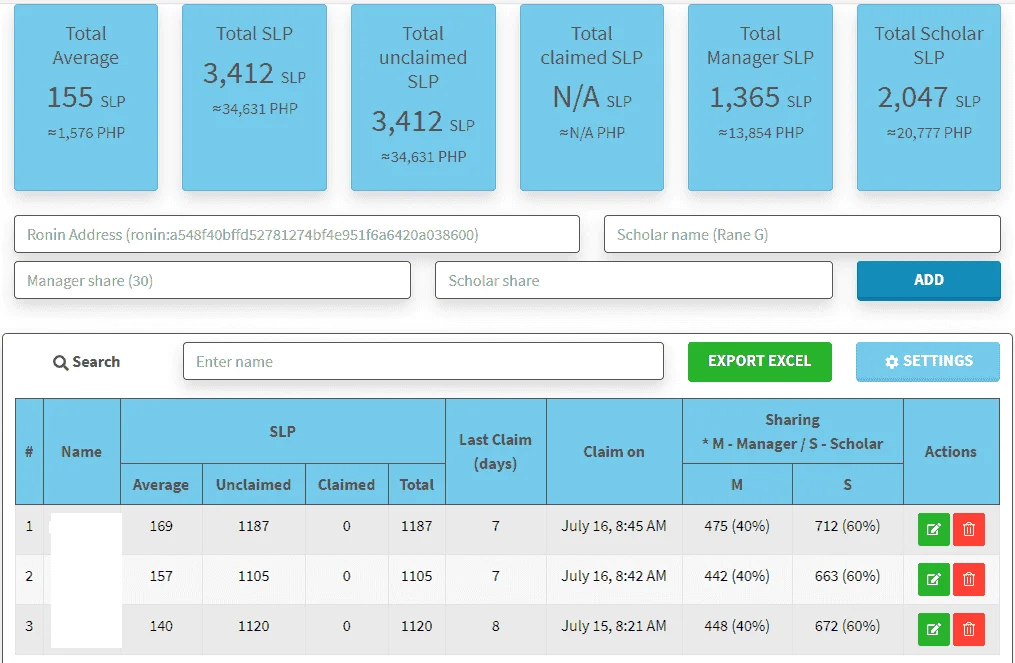Screen dimensions: 1015x663
Task: Open Settings with the gear icon
Action: [x=928, y=361]
